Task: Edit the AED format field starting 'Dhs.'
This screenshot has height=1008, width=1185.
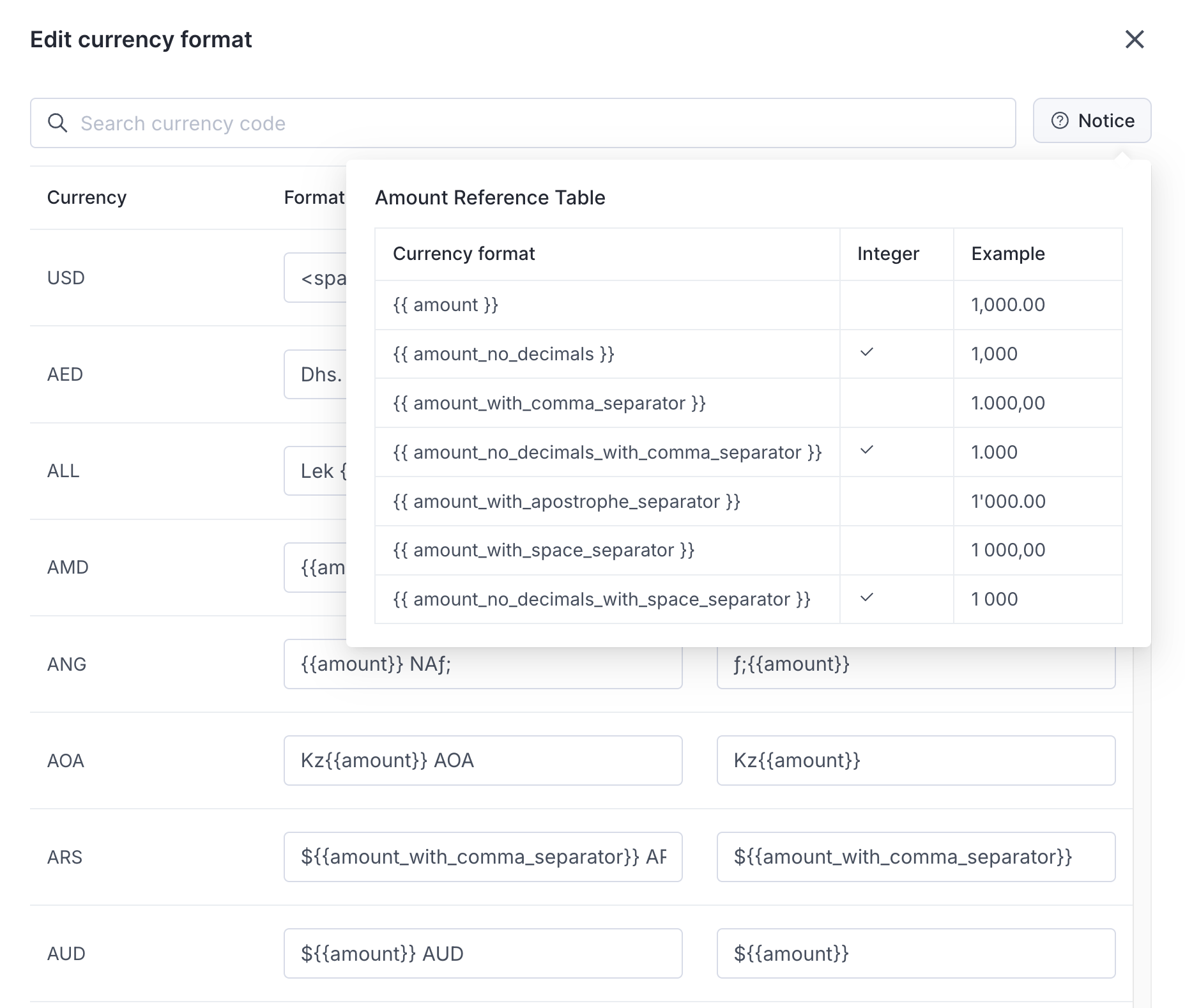Action: tap(316, 374)
